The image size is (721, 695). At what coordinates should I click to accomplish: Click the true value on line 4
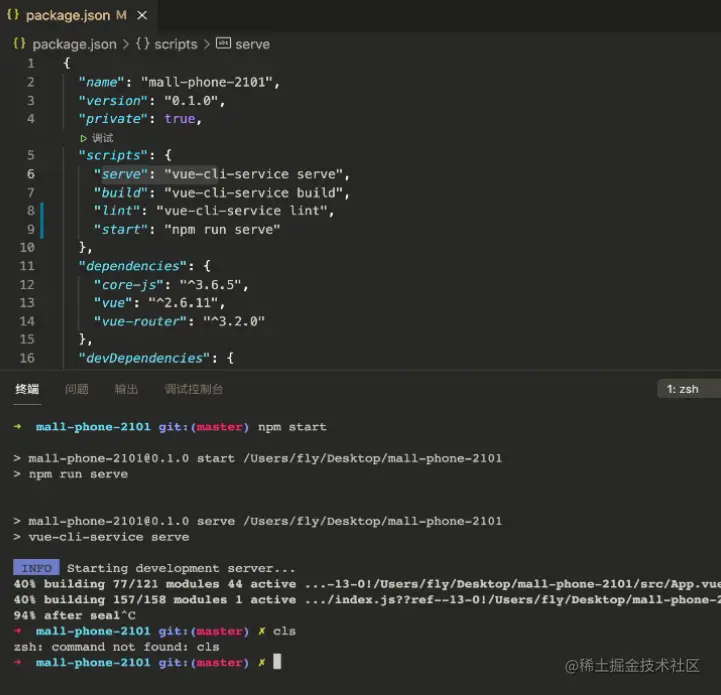point(180,119)
